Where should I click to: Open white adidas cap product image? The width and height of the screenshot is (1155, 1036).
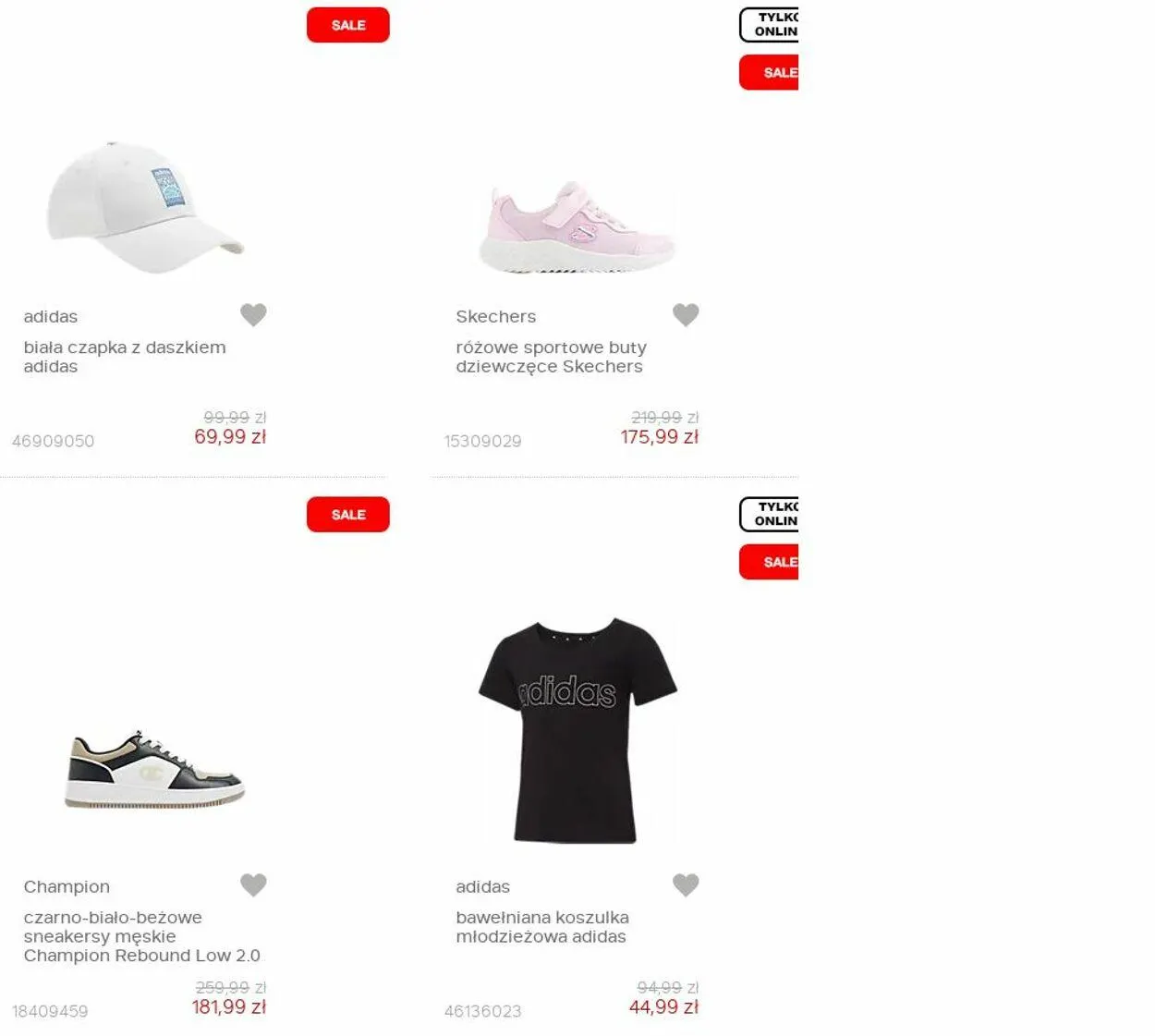tap(145, 207)
